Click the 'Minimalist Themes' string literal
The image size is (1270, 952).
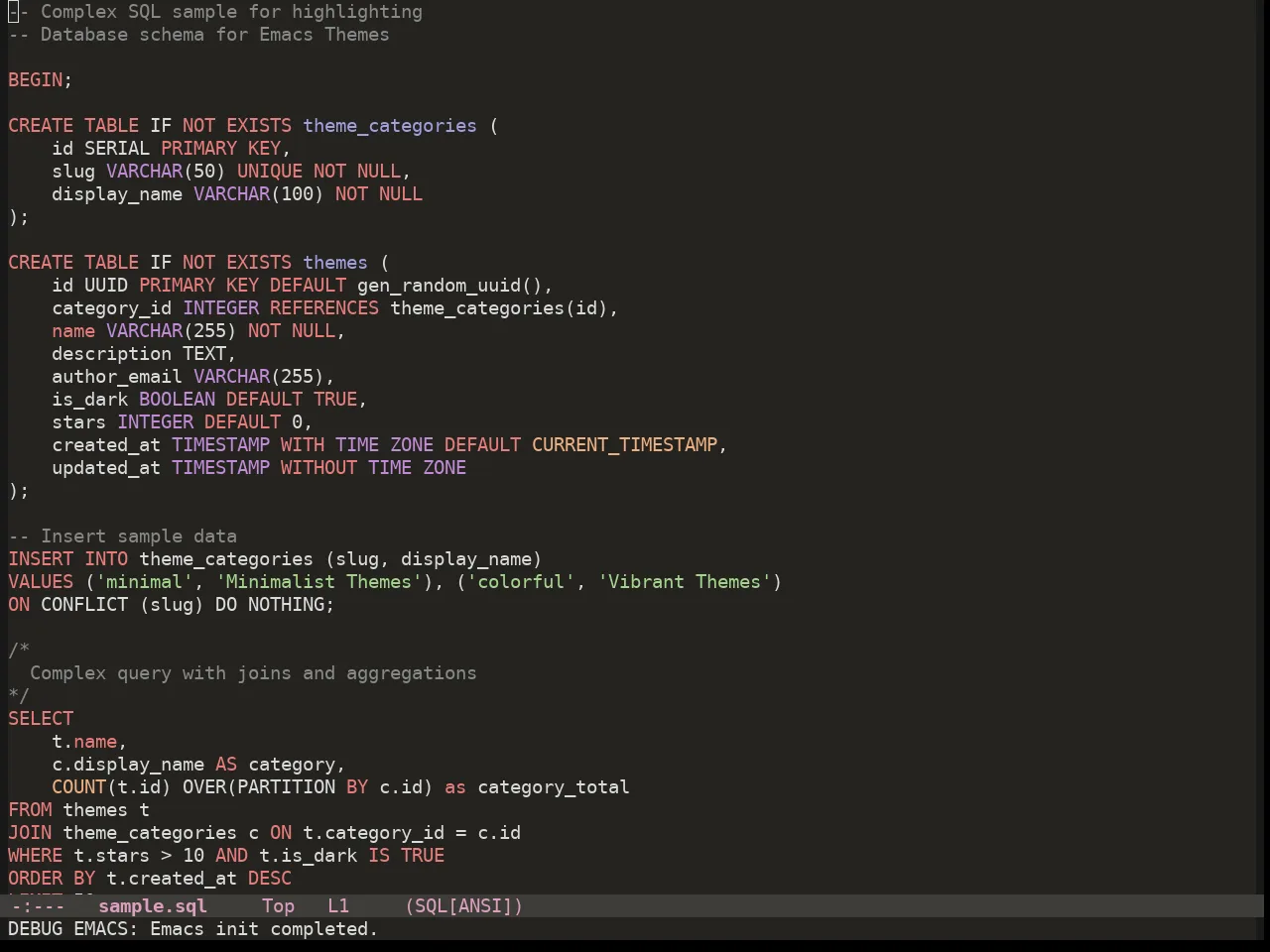click(x=318, y=582)
